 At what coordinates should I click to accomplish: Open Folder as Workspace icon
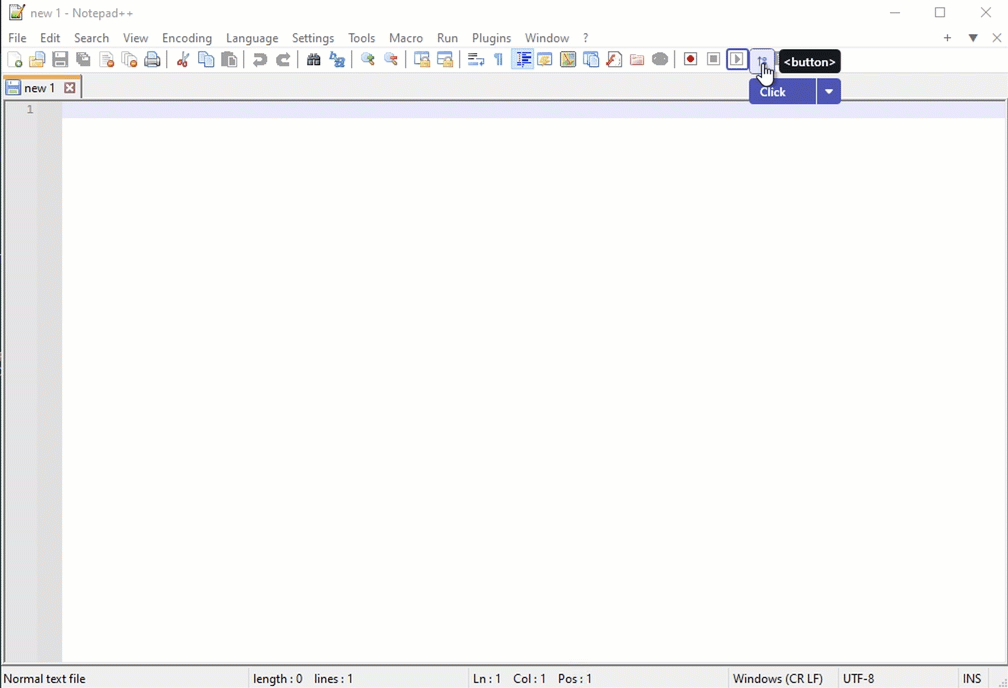[637, 60]
